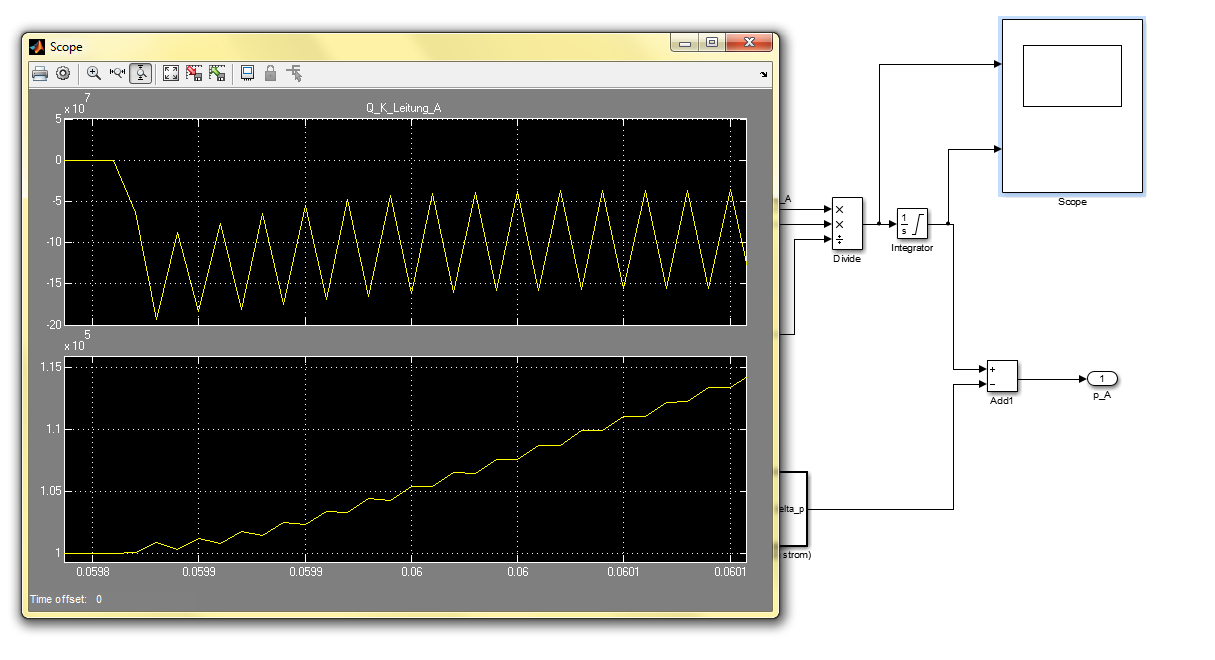Click the Autoscale axes icon
The width and height of the screenshot is (1215, 660).
[x=171, y=73]
